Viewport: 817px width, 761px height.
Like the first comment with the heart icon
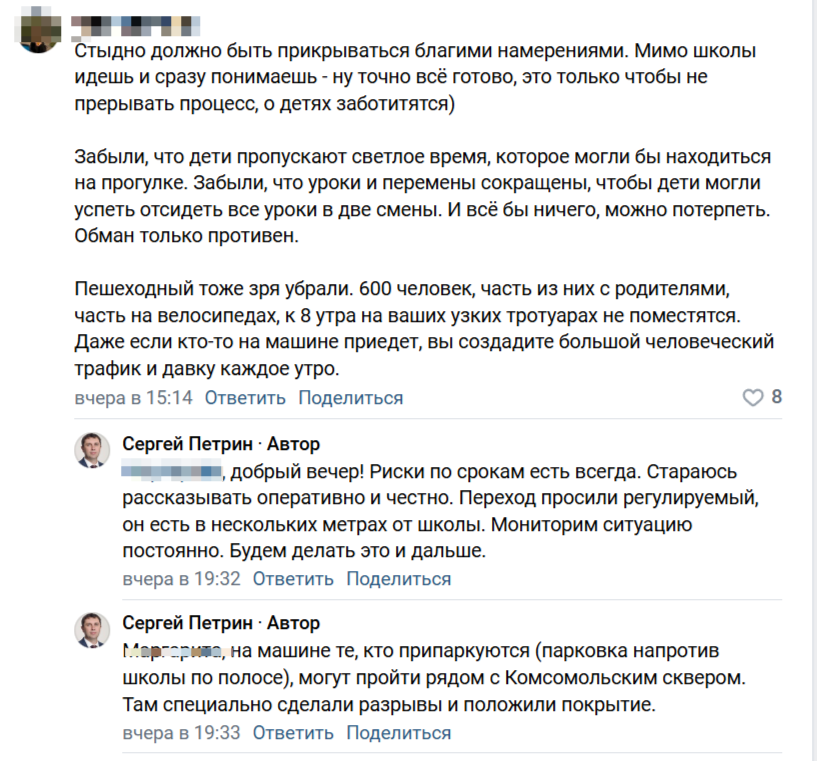click(753, 398)
